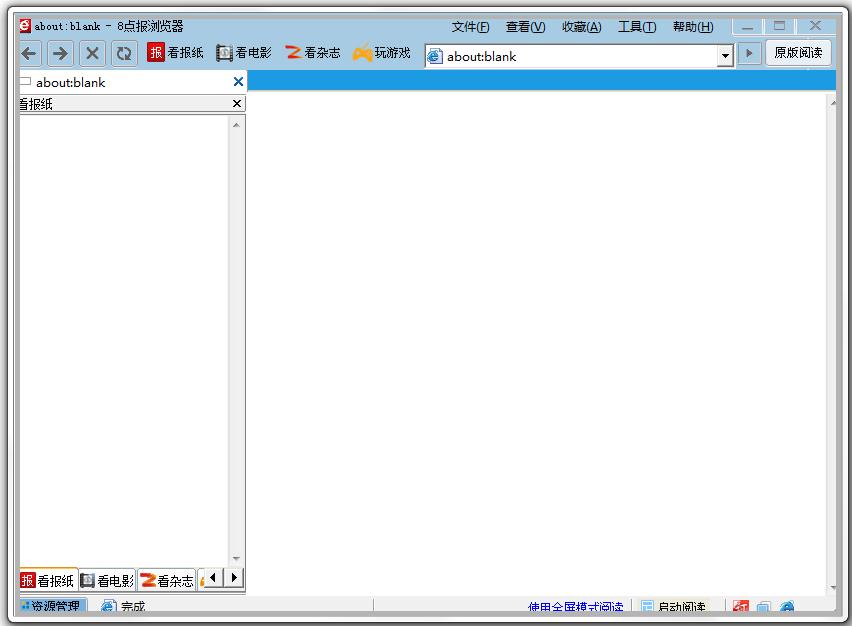Image resolution: width=852 pixels, height=626 pixels.
Task: Open the 收藏(A) menu
Action: (581, 27)
